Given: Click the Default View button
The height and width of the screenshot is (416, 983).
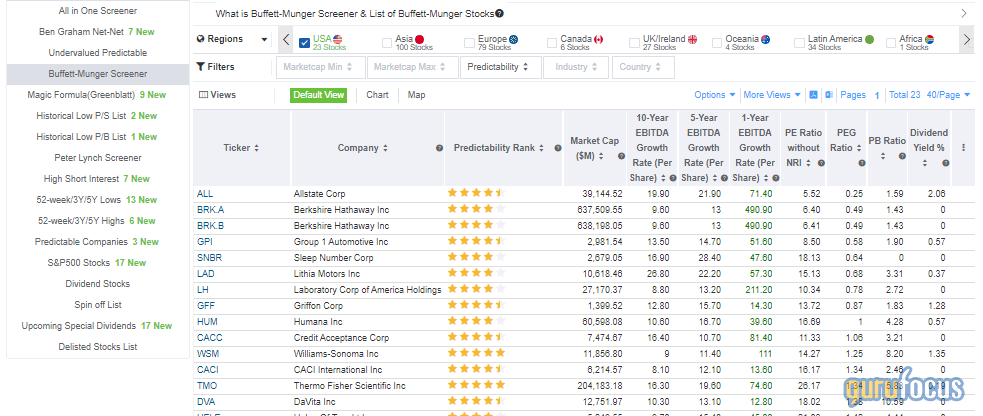Looking at the screenshot, I should pyautogui.click(x=319, y=95).
